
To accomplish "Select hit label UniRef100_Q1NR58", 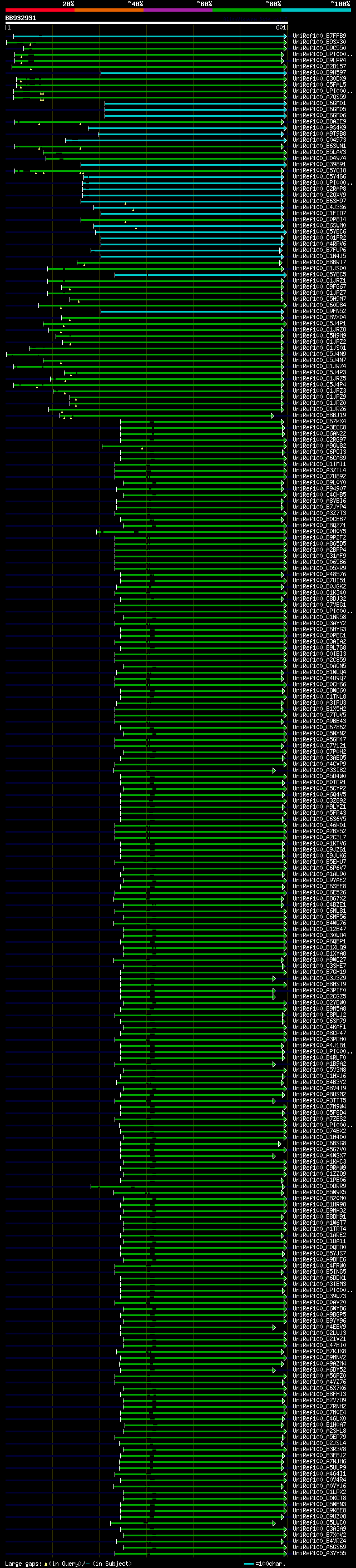I will 319,617.
